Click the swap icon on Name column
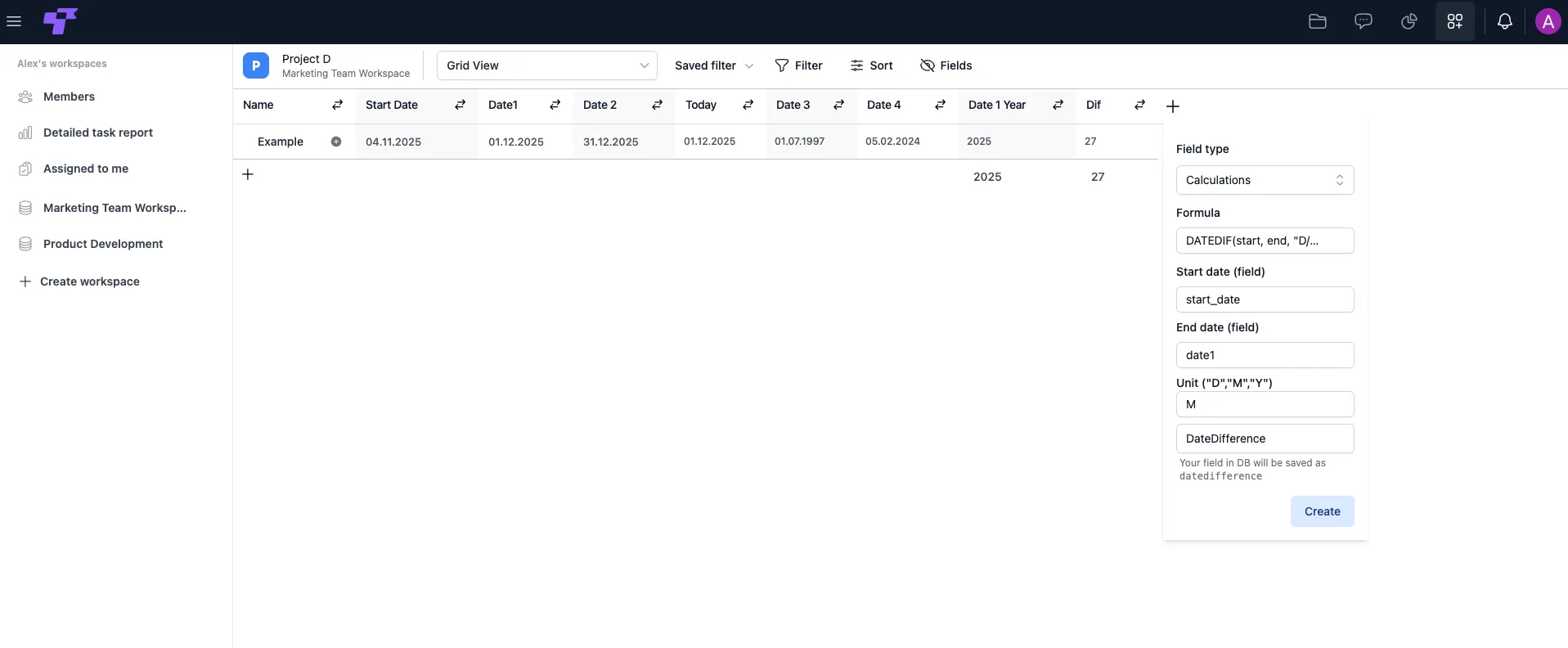Viewport: 1568px width, 648px height. pos(337,105)
